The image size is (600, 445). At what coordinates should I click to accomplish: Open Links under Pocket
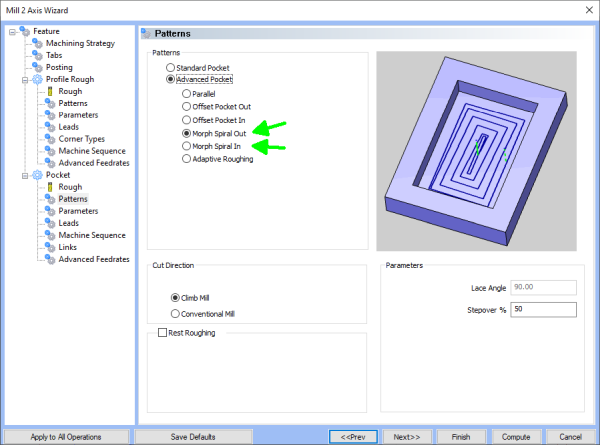tap(67, 247)
